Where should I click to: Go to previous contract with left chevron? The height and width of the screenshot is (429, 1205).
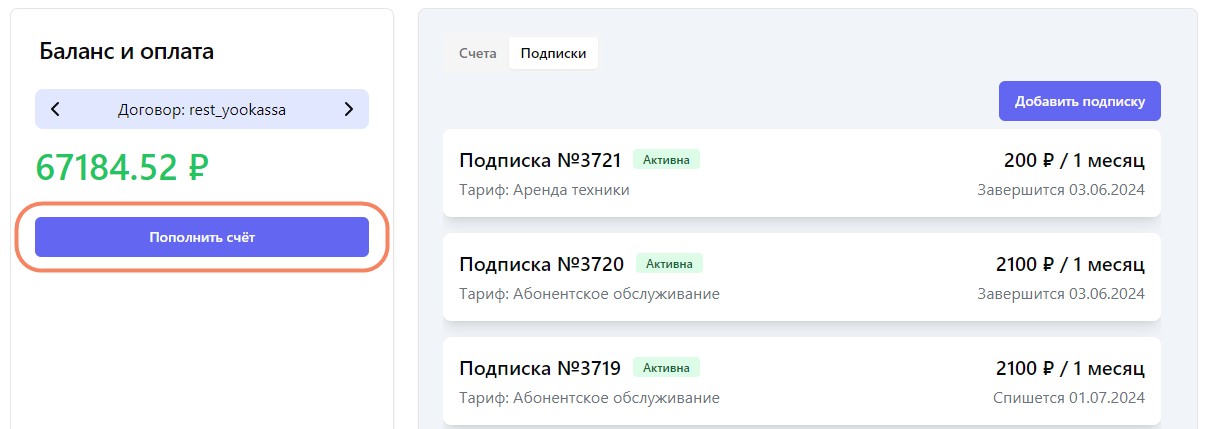(55, 109)
